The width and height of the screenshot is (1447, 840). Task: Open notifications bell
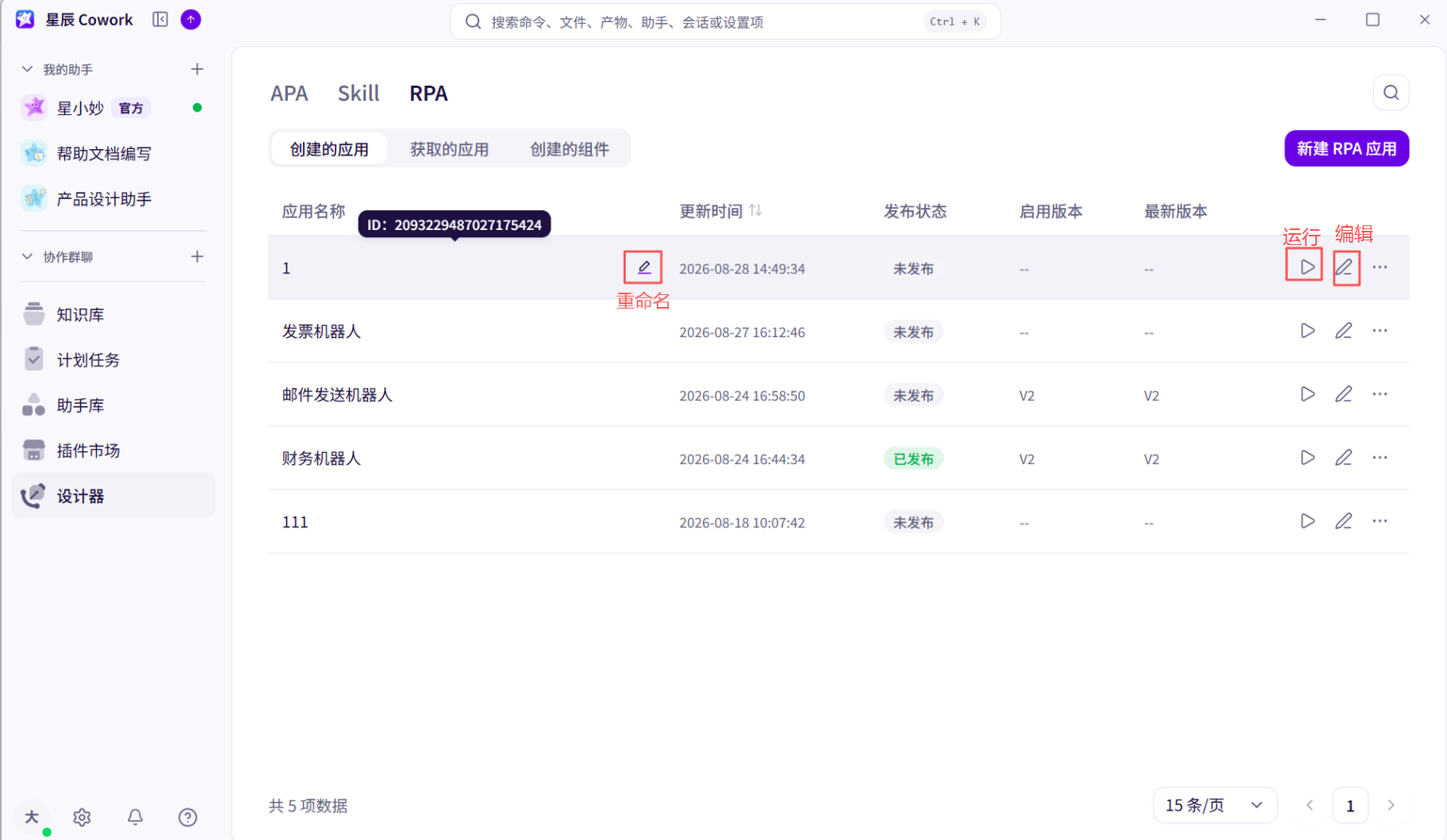click(x=135, y=817)
